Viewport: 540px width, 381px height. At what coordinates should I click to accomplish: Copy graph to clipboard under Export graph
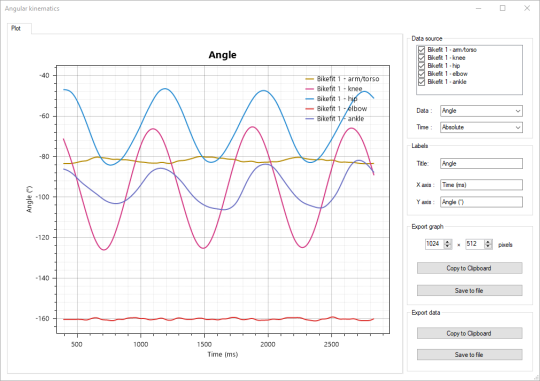[x=469, y=268]
